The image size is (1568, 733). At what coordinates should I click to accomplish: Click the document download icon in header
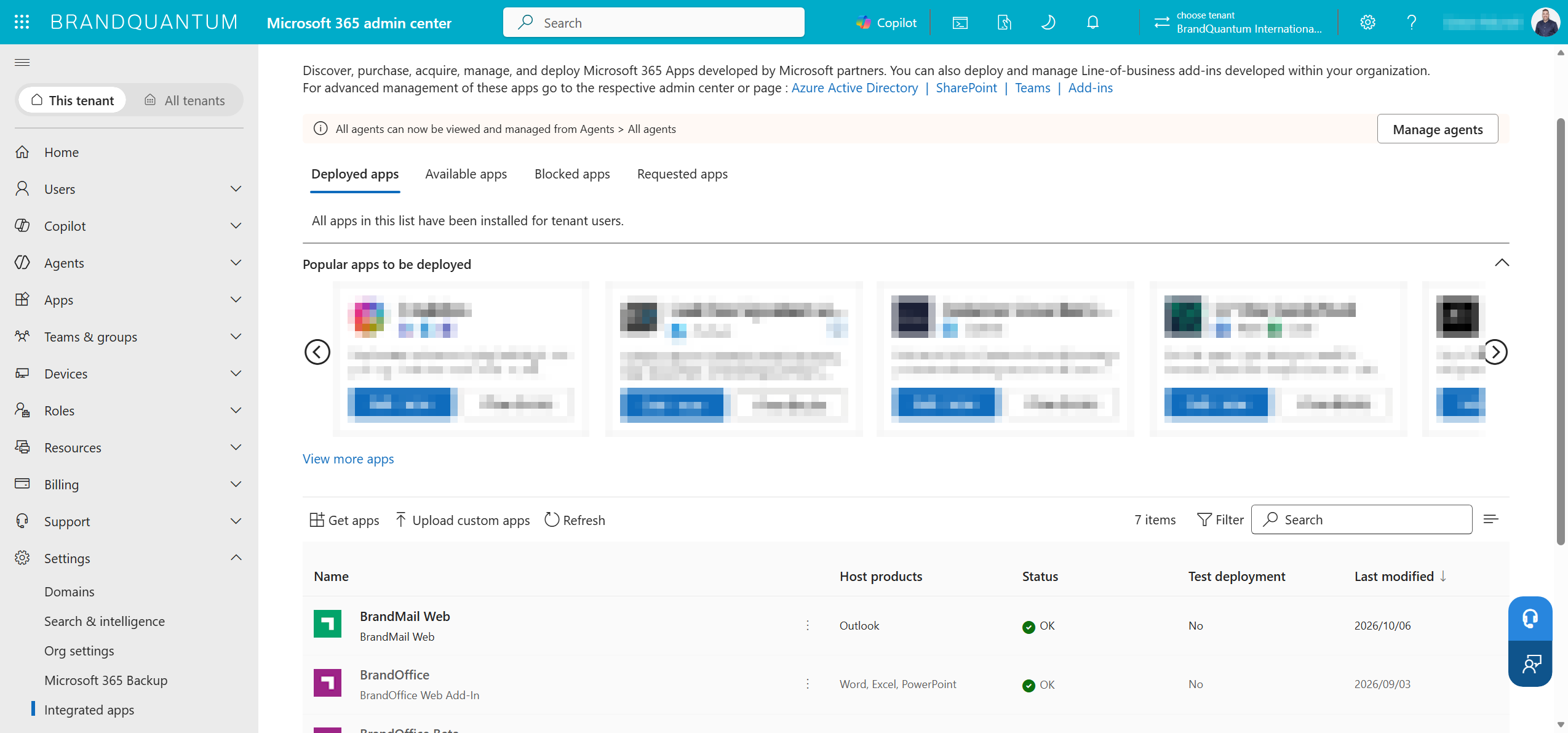[x=1004, y=23]
